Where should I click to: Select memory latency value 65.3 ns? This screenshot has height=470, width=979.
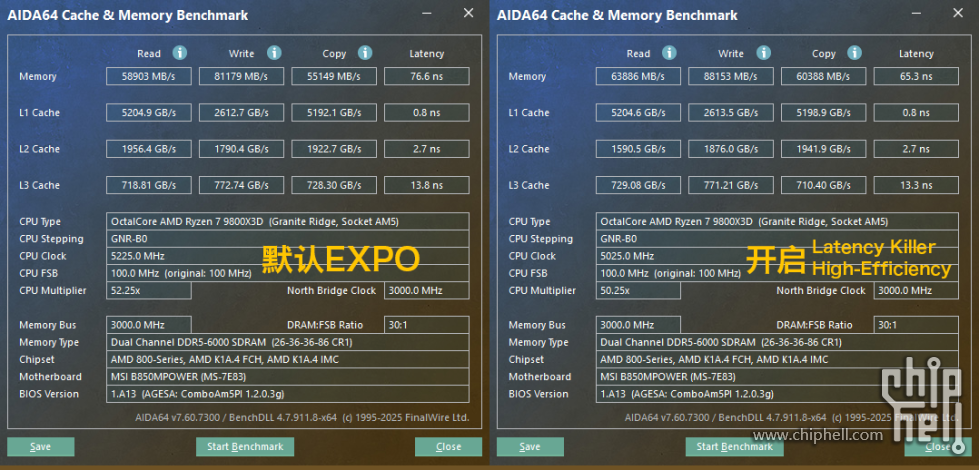916,77
